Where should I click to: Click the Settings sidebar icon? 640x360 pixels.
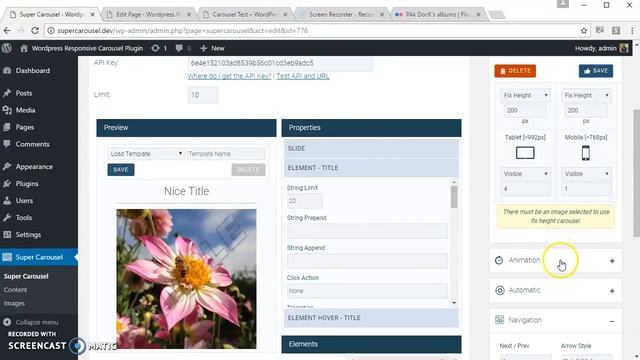click(x=7, y=235)
